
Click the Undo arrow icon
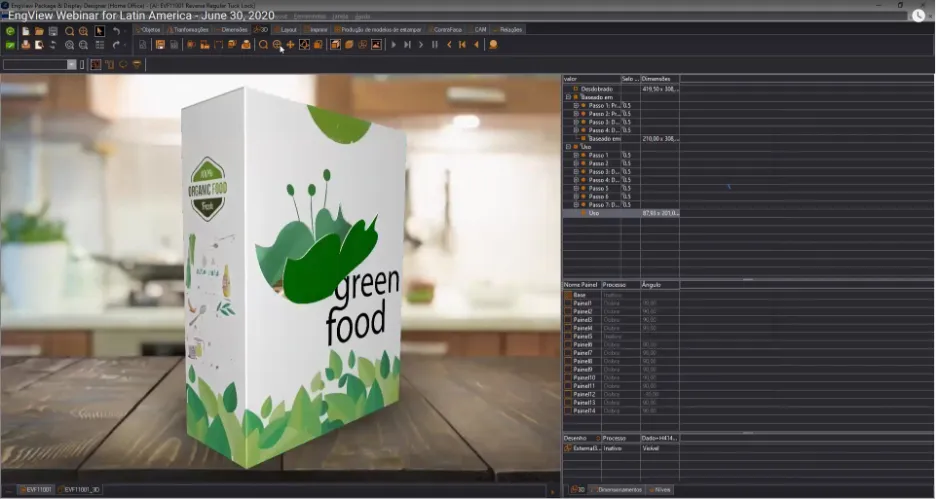pyautogui.click(x=116, y=31)
